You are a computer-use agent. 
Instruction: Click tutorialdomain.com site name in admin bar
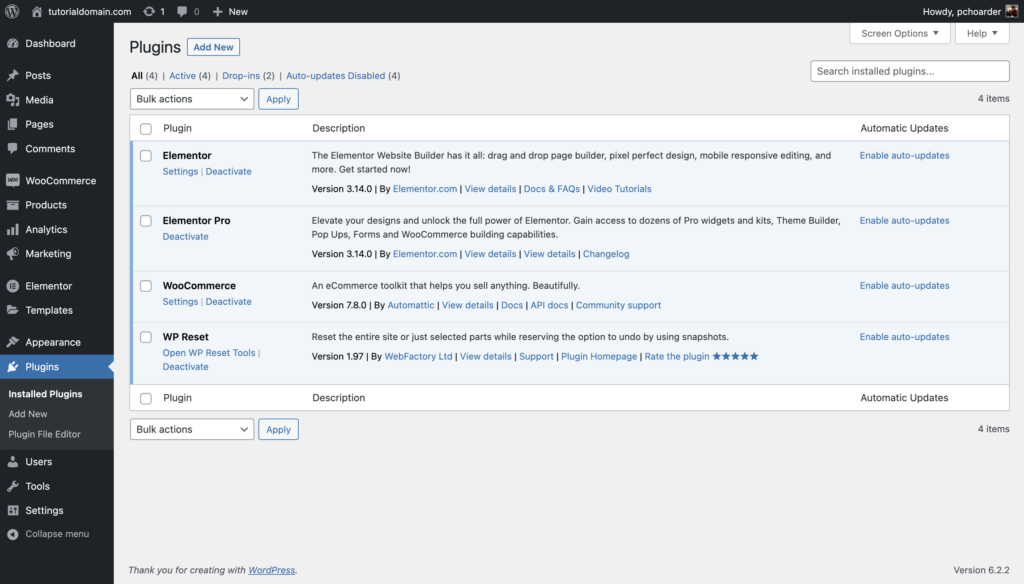tap(89, 11)
